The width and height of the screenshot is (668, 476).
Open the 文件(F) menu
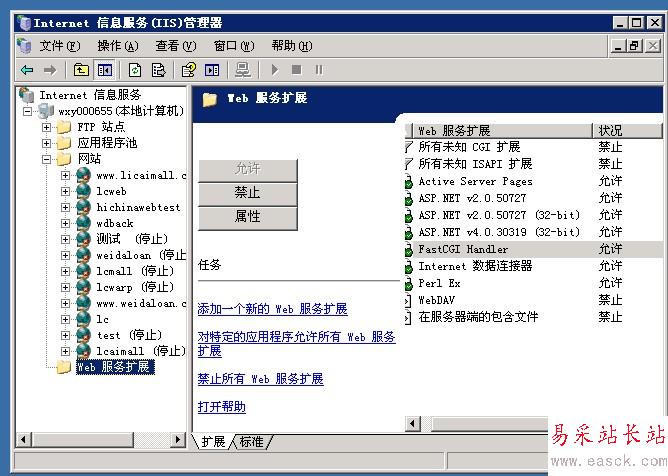point(60,46)
